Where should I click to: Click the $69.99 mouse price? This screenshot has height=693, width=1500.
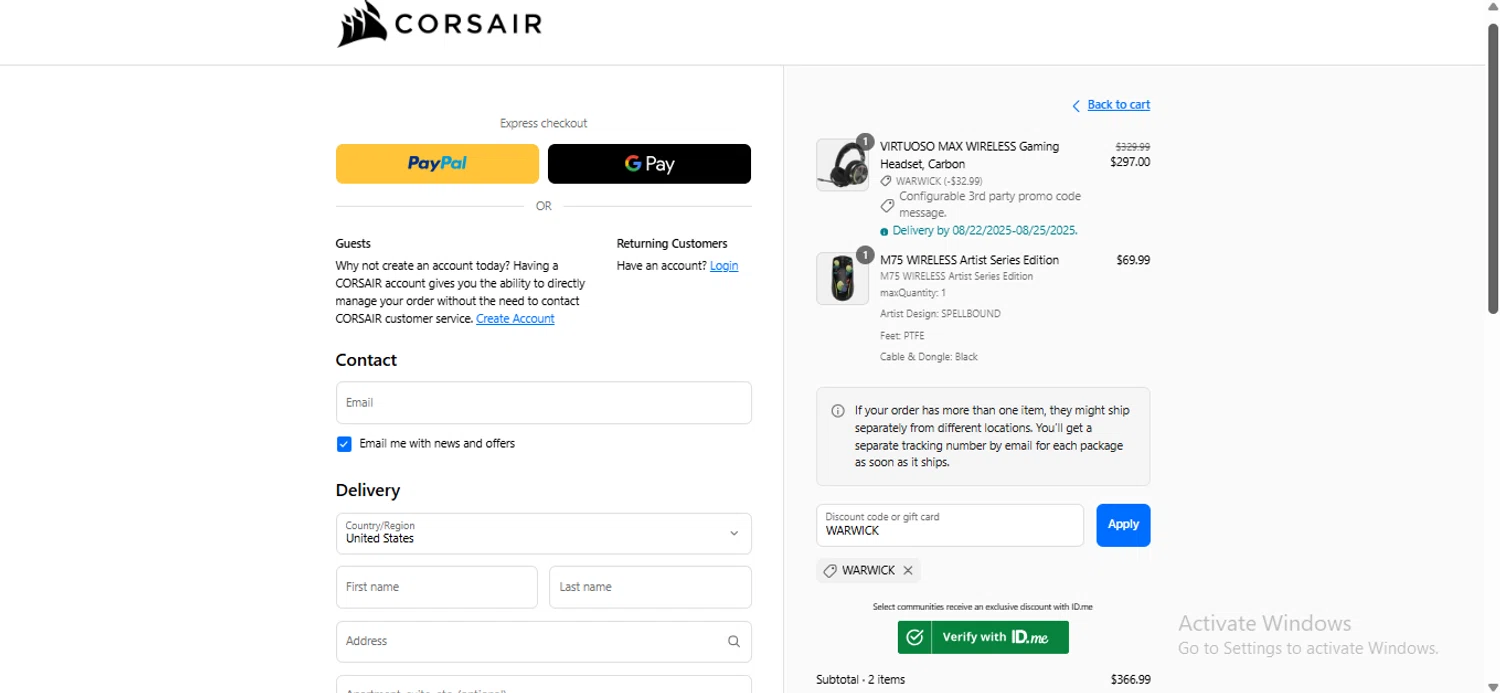1133,260
